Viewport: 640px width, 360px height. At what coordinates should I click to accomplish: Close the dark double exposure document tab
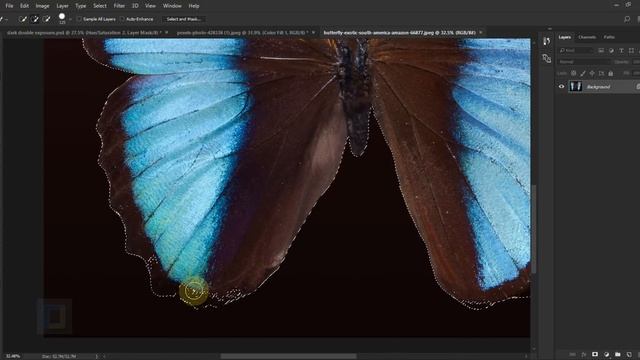pos(167,32)
